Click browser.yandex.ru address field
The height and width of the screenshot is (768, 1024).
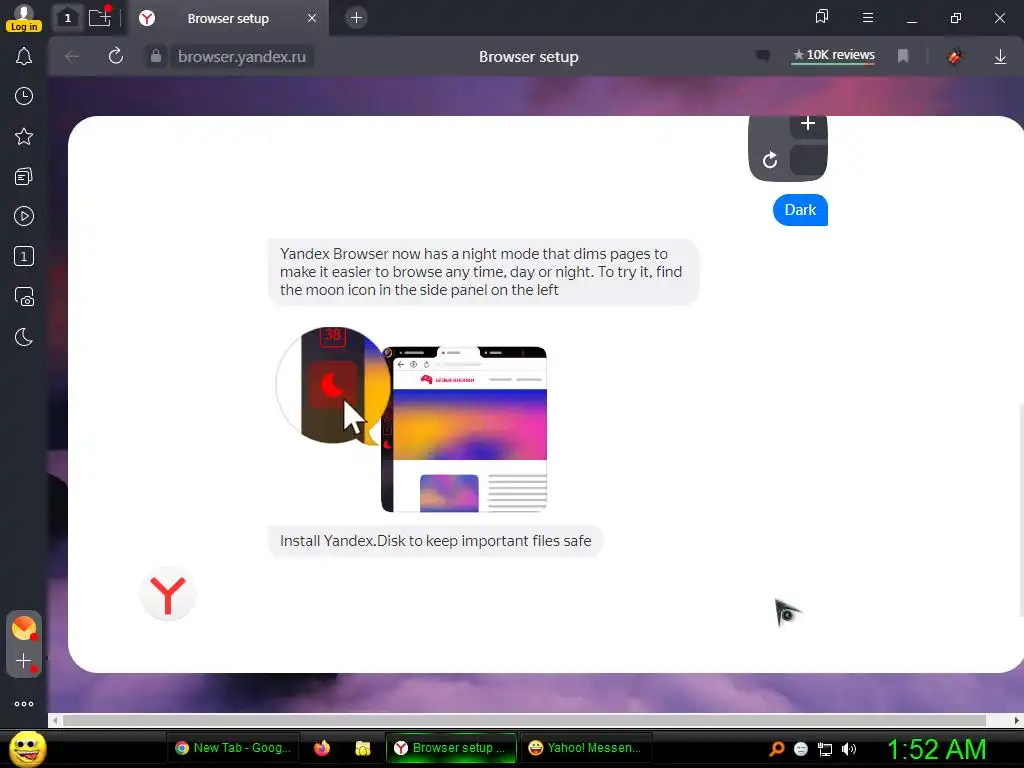coord(242,57)
